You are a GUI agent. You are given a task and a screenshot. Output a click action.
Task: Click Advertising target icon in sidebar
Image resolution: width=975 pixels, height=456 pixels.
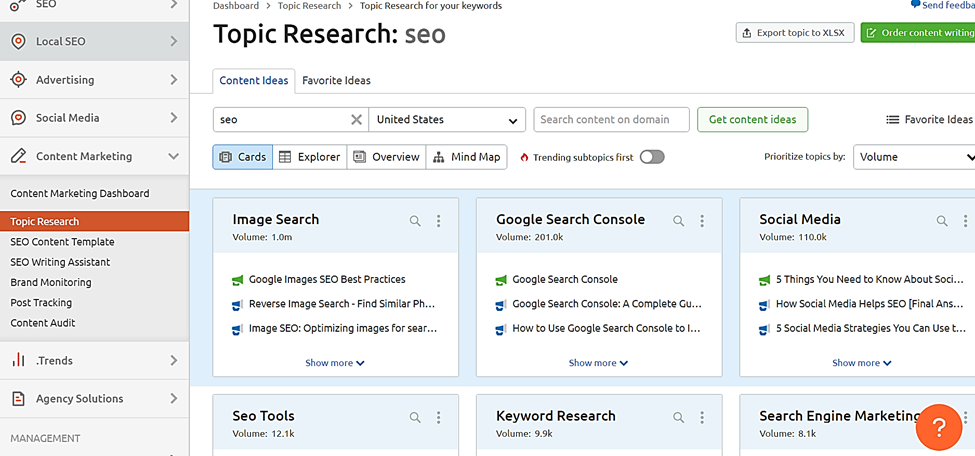(x=19, y=80)
